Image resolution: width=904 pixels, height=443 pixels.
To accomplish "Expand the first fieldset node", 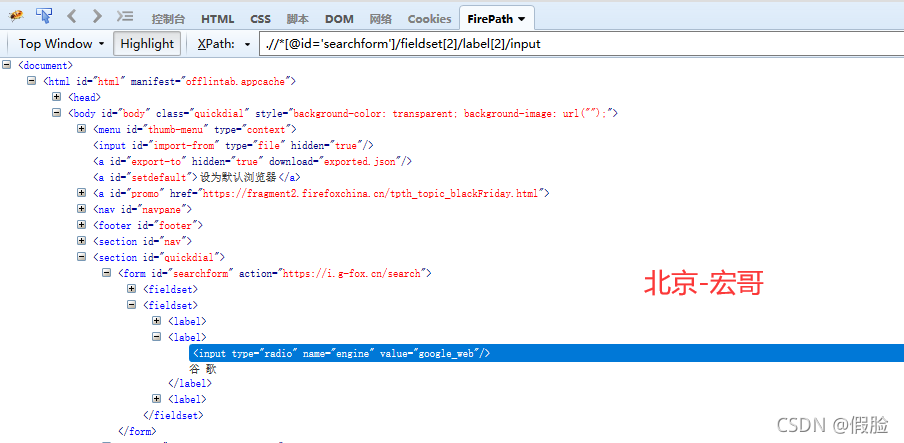I will 131,288.
